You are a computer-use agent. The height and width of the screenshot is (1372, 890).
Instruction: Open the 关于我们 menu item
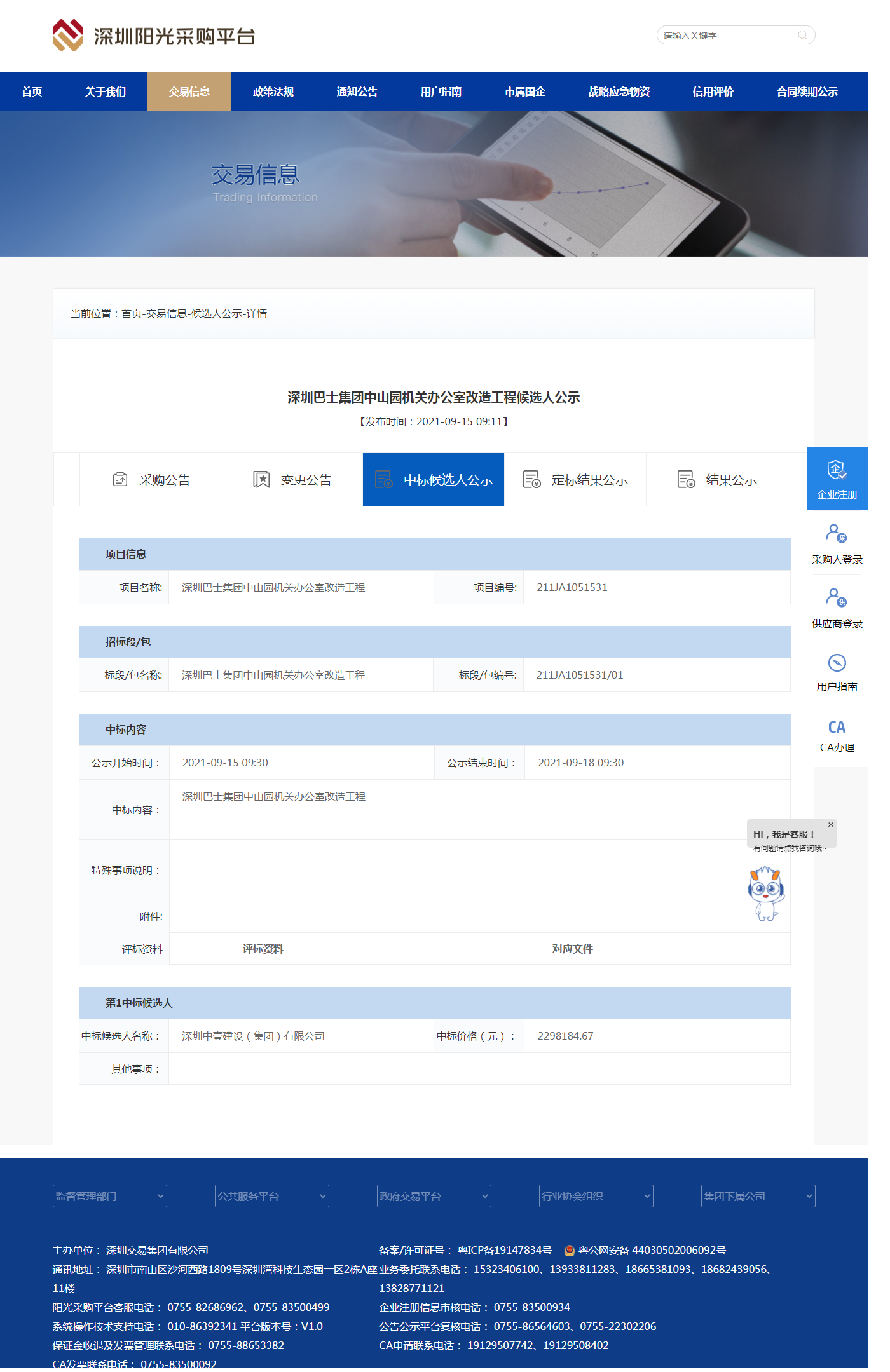click(x=106, y=92)
